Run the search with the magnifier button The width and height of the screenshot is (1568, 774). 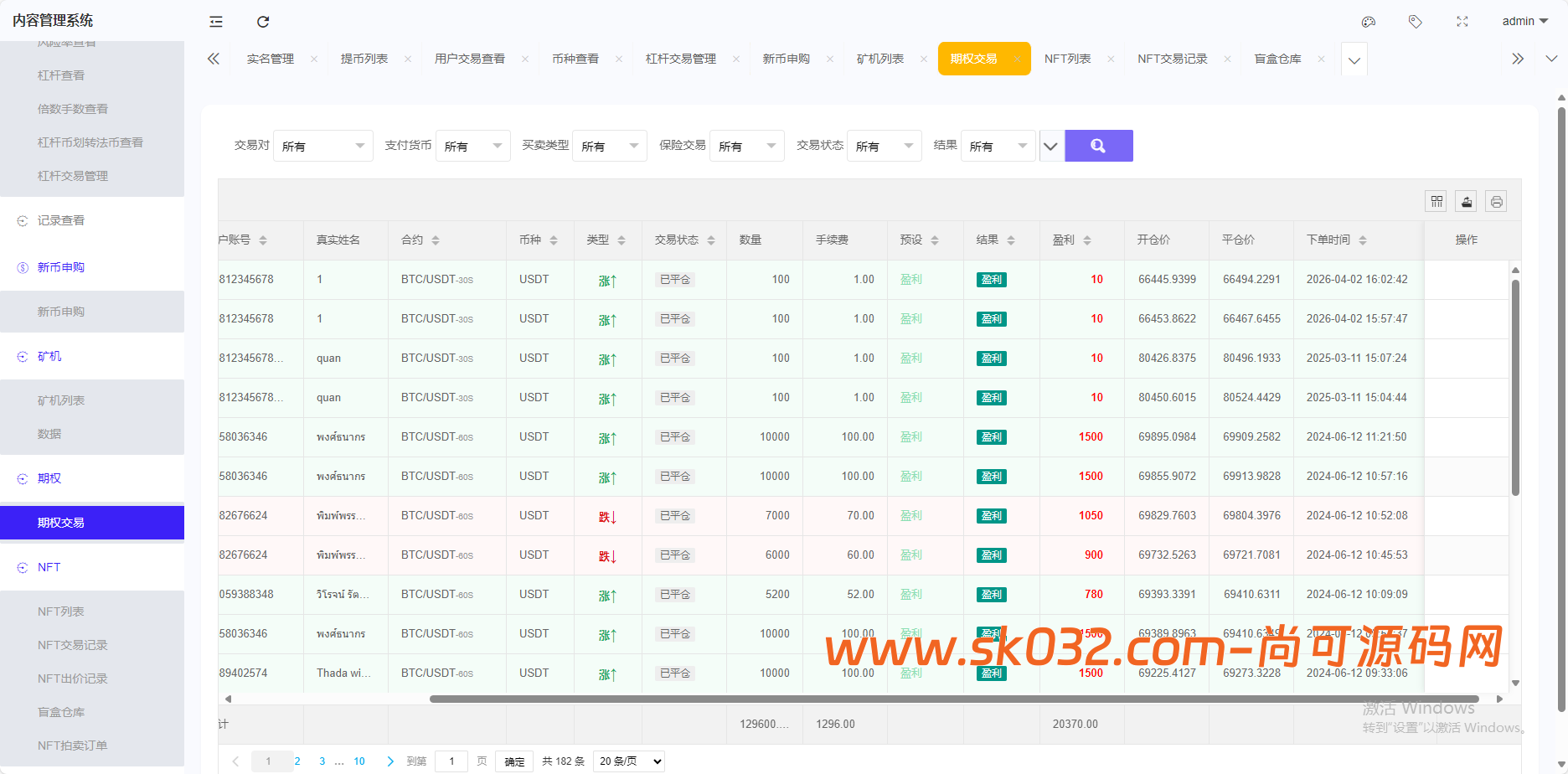pyautogui.click(x=1098, y=145)
